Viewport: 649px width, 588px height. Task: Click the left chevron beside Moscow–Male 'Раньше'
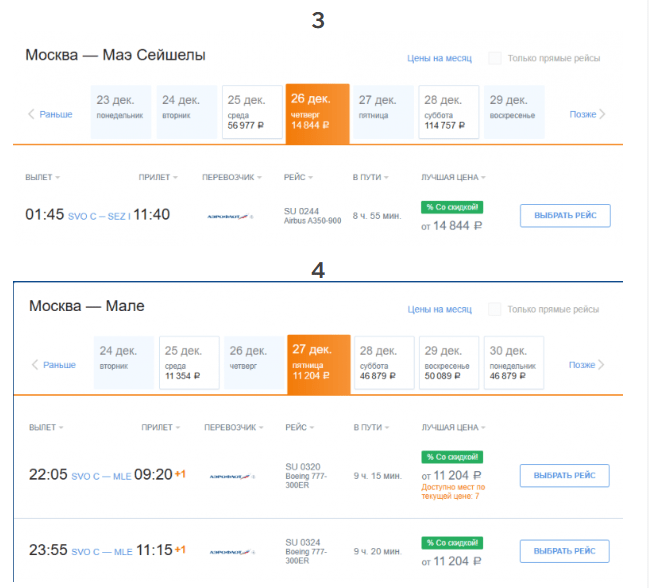point(35,365)
